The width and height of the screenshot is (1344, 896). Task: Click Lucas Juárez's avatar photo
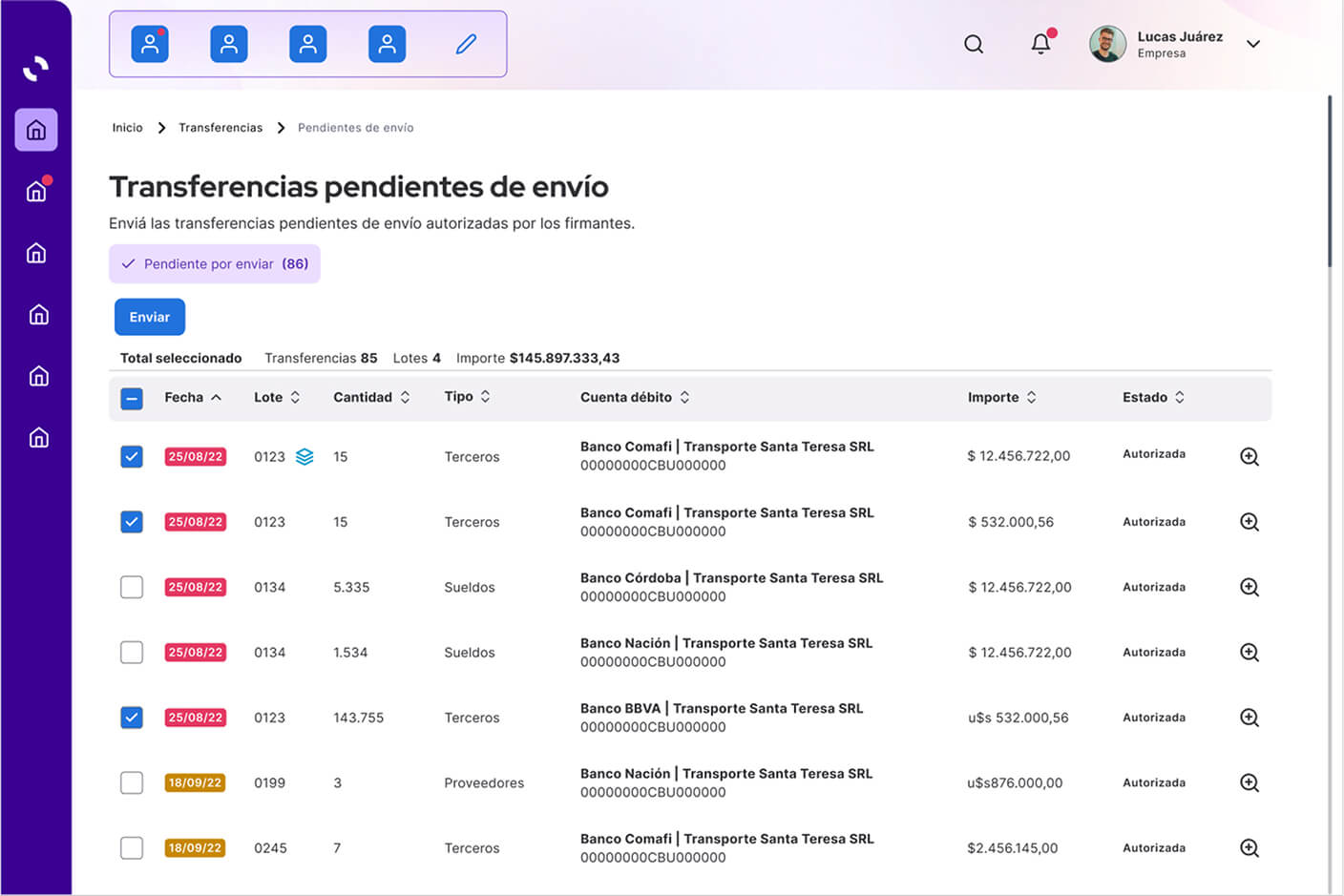1107,44
